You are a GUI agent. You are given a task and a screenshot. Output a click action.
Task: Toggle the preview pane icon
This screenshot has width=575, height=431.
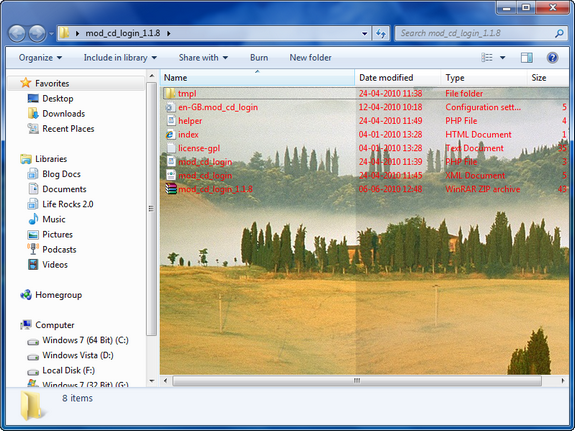pos(527,58)
